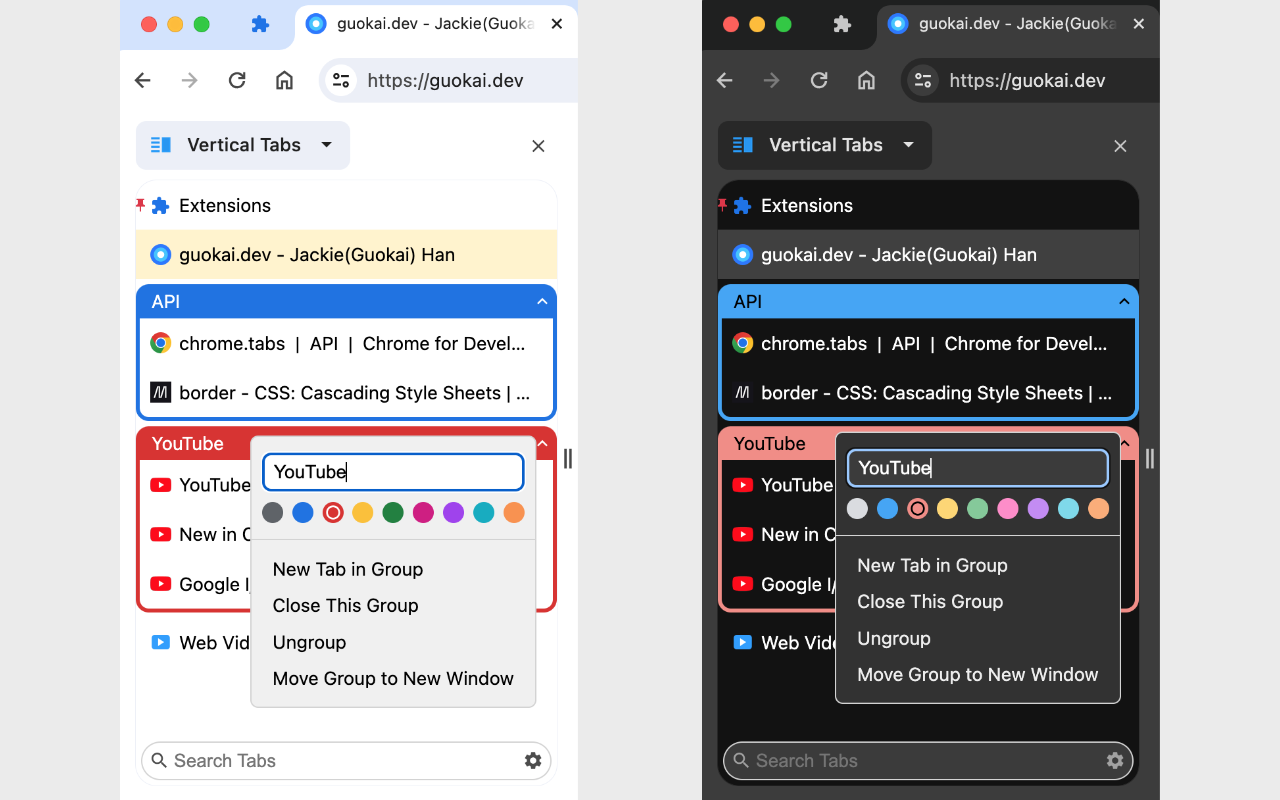Pick the yellow color swatch in the dark popup
This screenshot has height=800, width=1280.
(x=947, y=509)
